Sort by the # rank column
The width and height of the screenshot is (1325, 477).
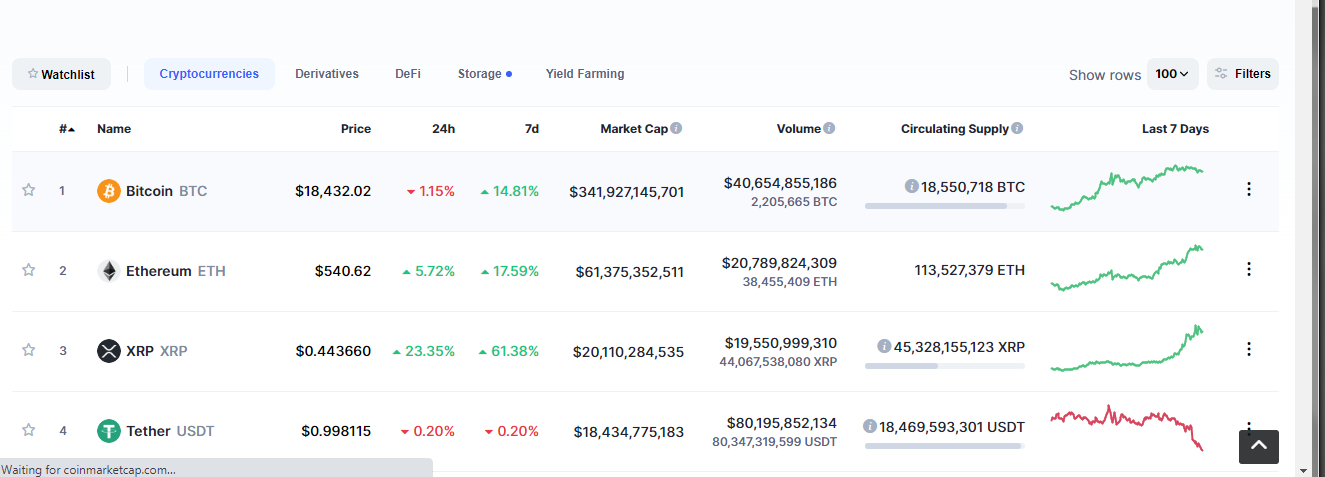[x=67, y=129]
